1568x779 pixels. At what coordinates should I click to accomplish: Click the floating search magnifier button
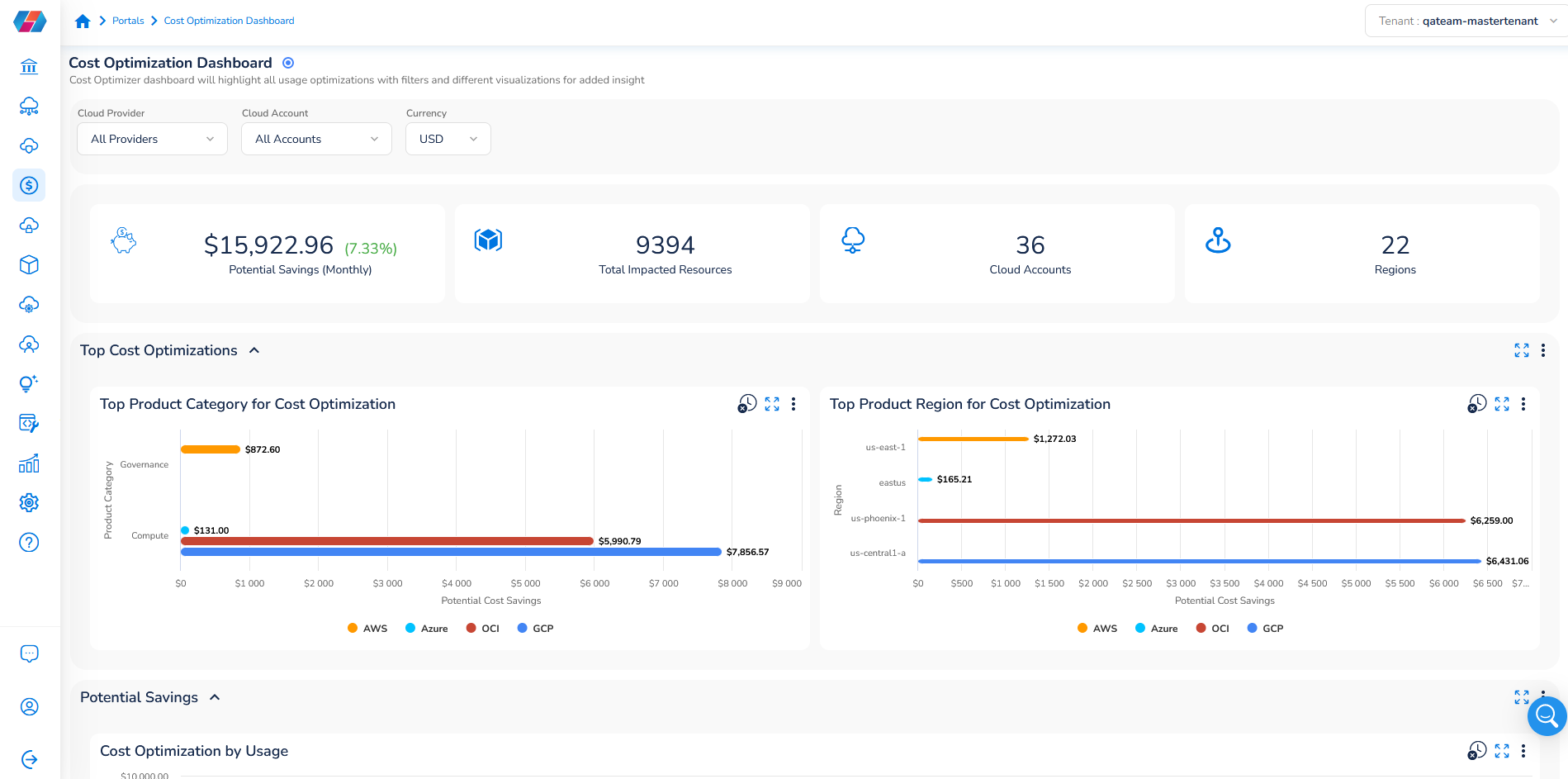[x=1547, y=716]
